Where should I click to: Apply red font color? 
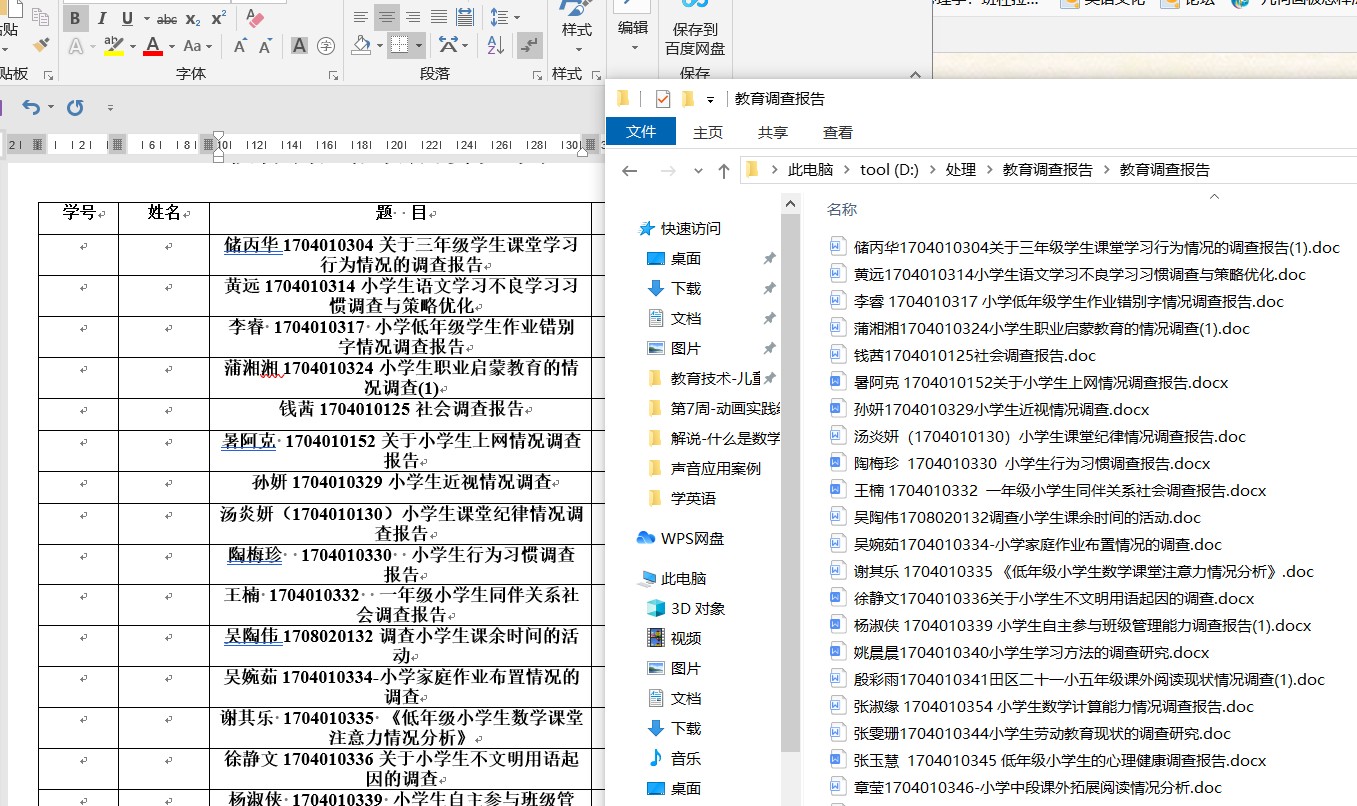click(x=153, y=46)
